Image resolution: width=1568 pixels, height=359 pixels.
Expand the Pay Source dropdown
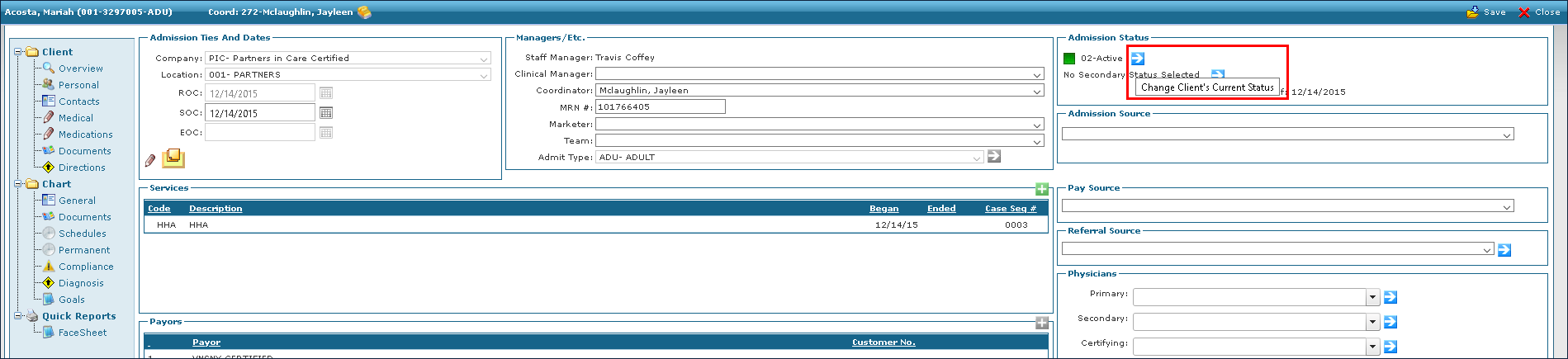point(1507,207)
